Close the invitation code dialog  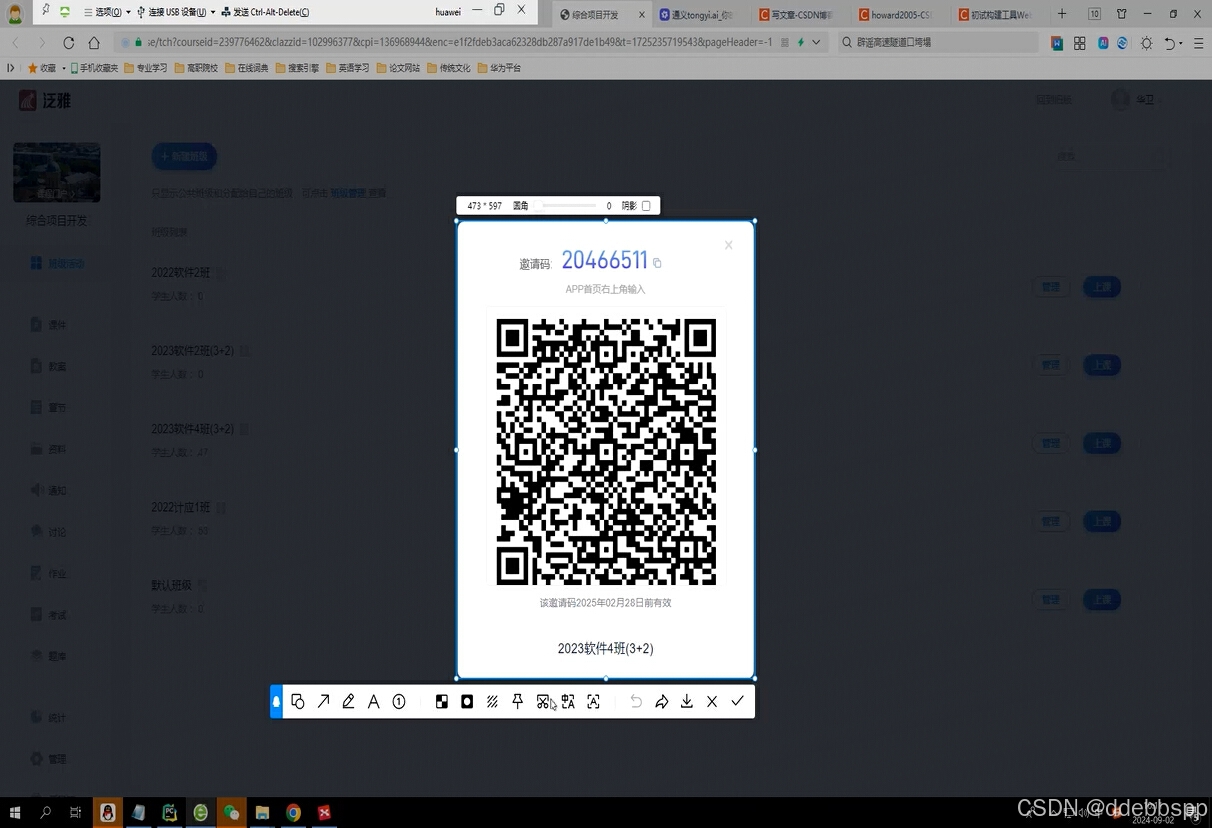click(x=728, y=245)
